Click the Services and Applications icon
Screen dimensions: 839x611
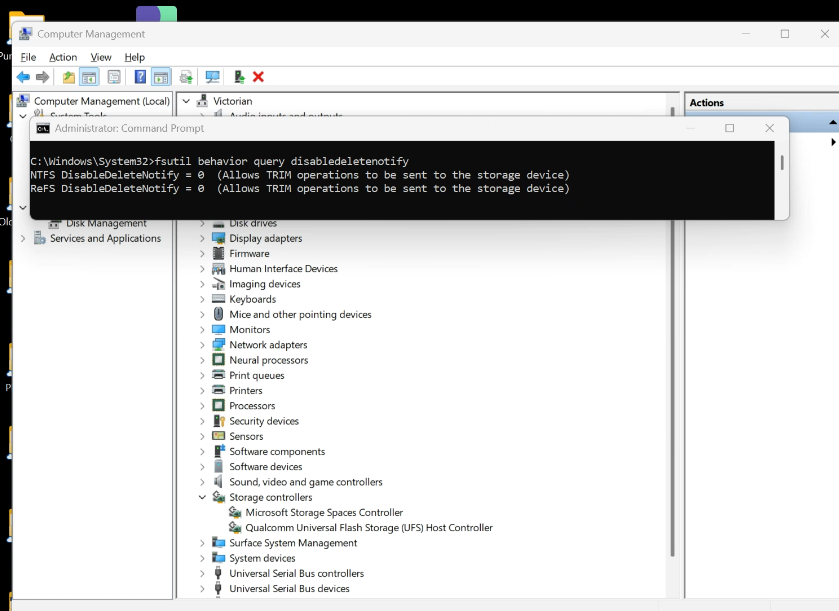tap(40, 238)
